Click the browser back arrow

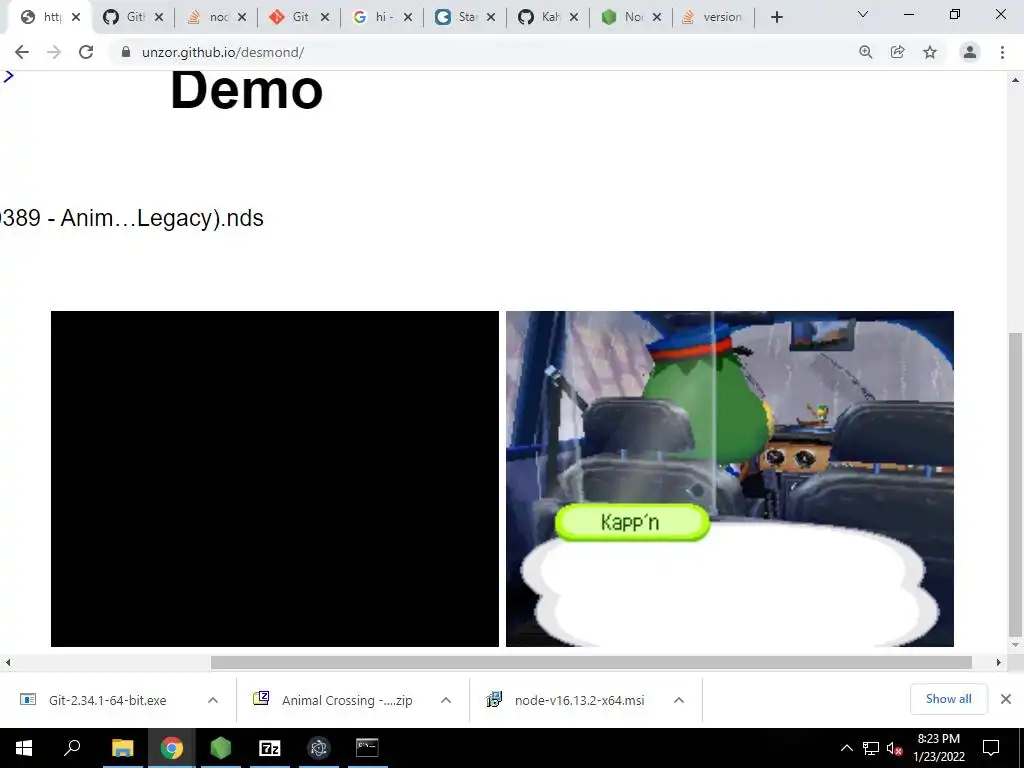pyautogui.click(x=22, y=52)
